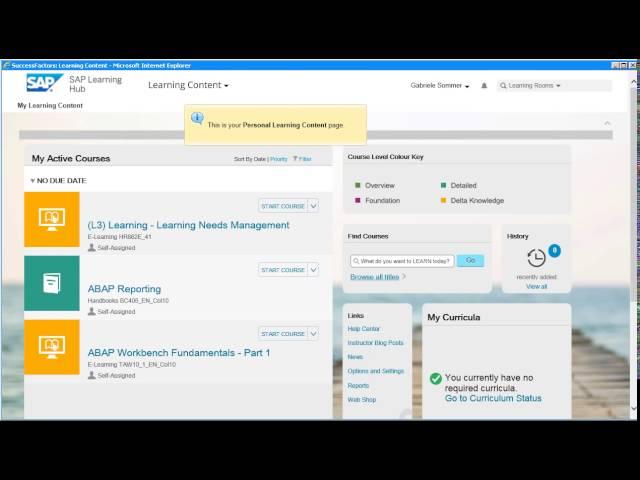Click the info icon in yellow tooltip
The width and height of the screenshot is (640, 480).
point(197,119)
